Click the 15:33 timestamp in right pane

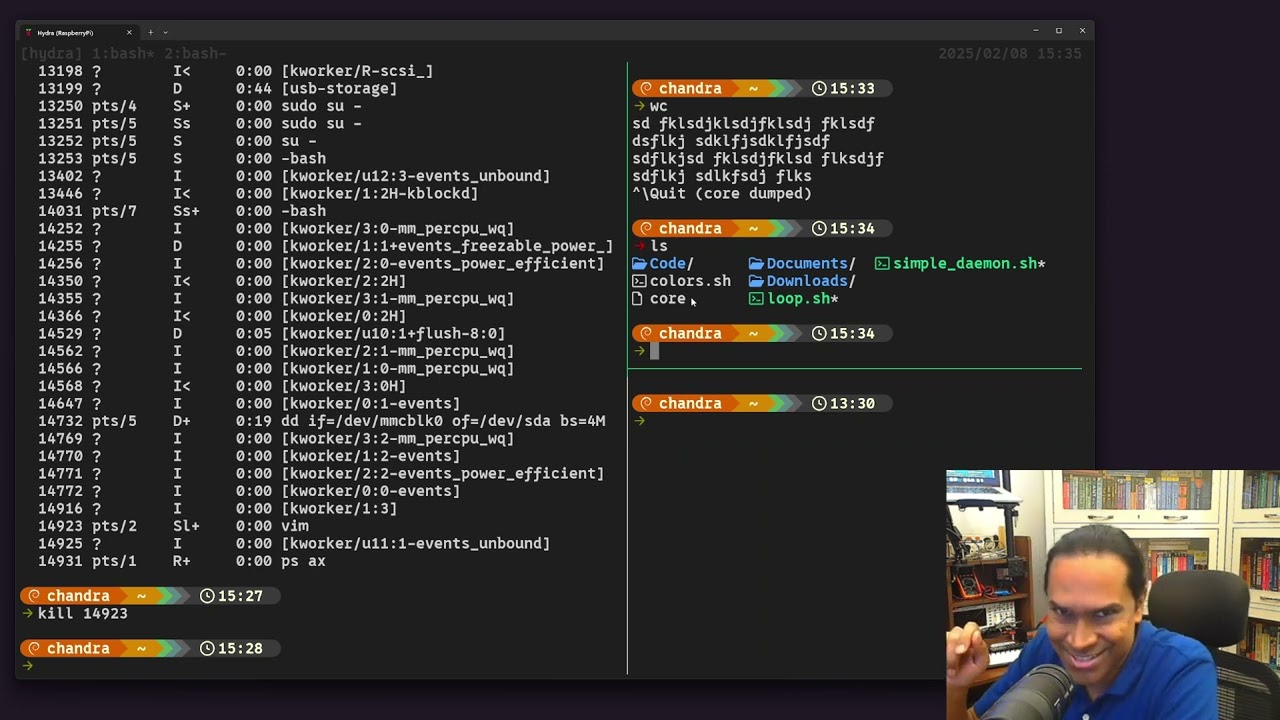coord(852,88)
